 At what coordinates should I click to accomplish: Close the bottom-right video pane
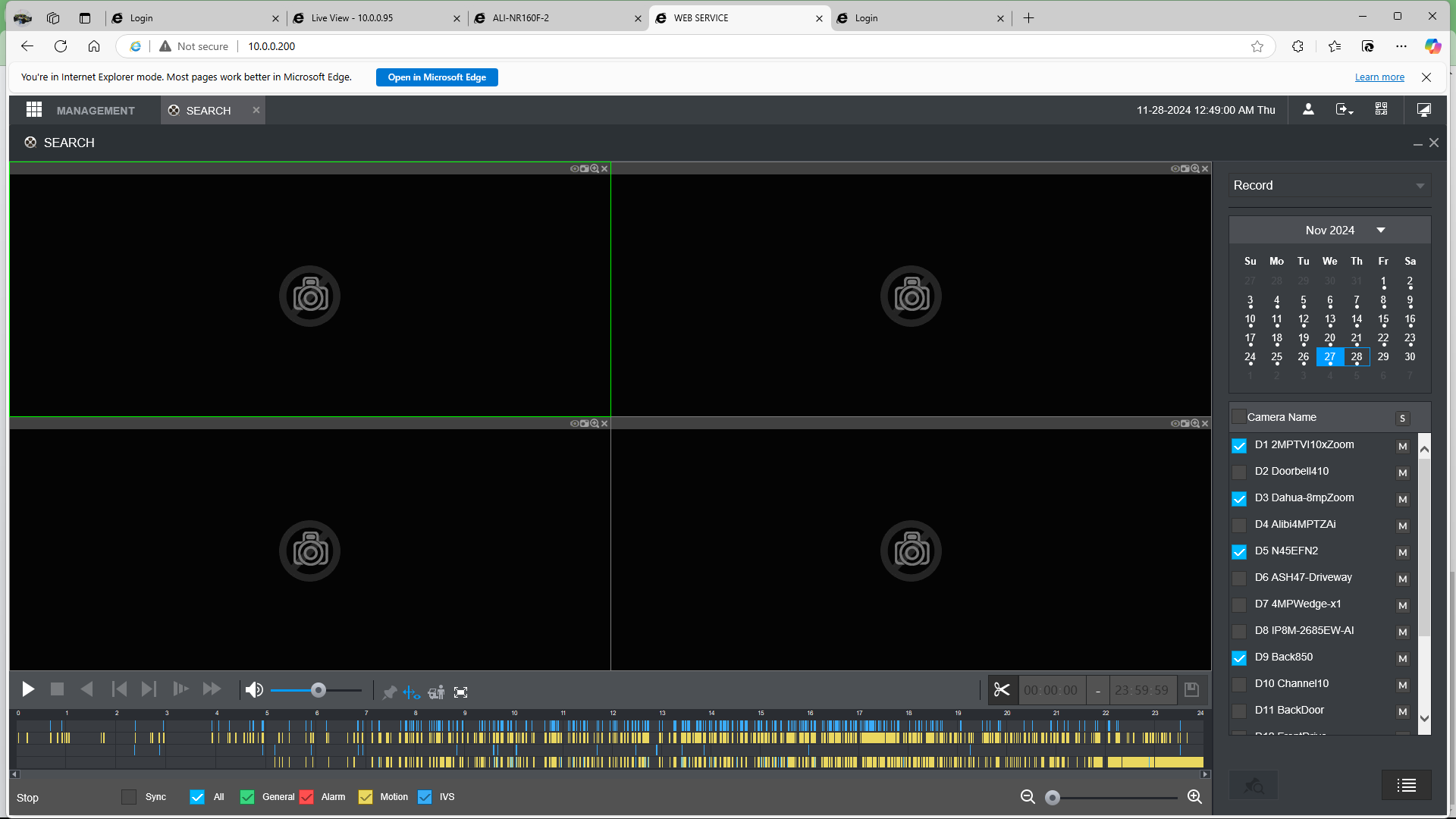click(1205, 424)
